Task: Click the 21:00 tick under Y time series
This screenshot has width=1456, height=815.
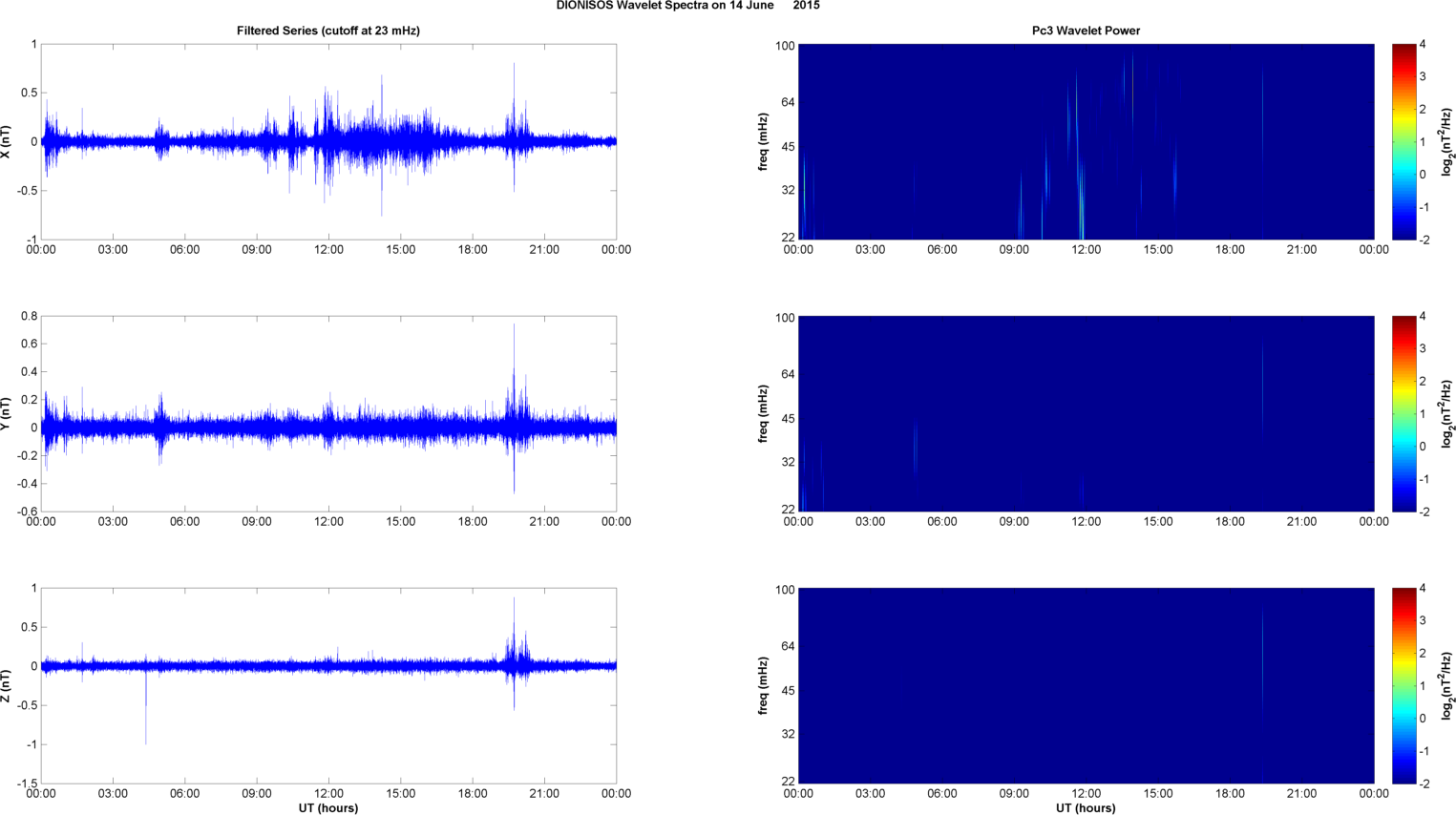Action: [x=544, y=522]
